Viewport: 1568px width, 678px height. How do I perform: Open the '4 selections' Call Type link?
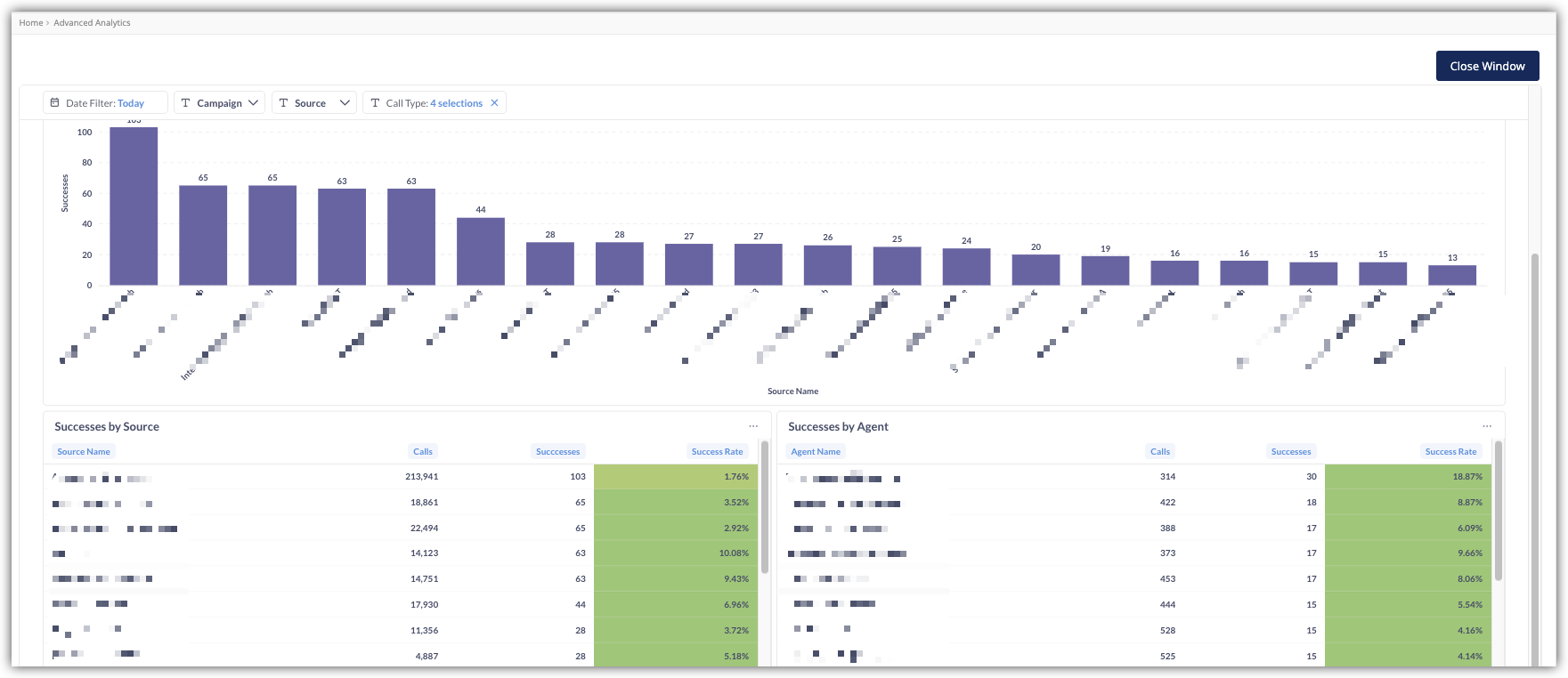click(456, 103)
